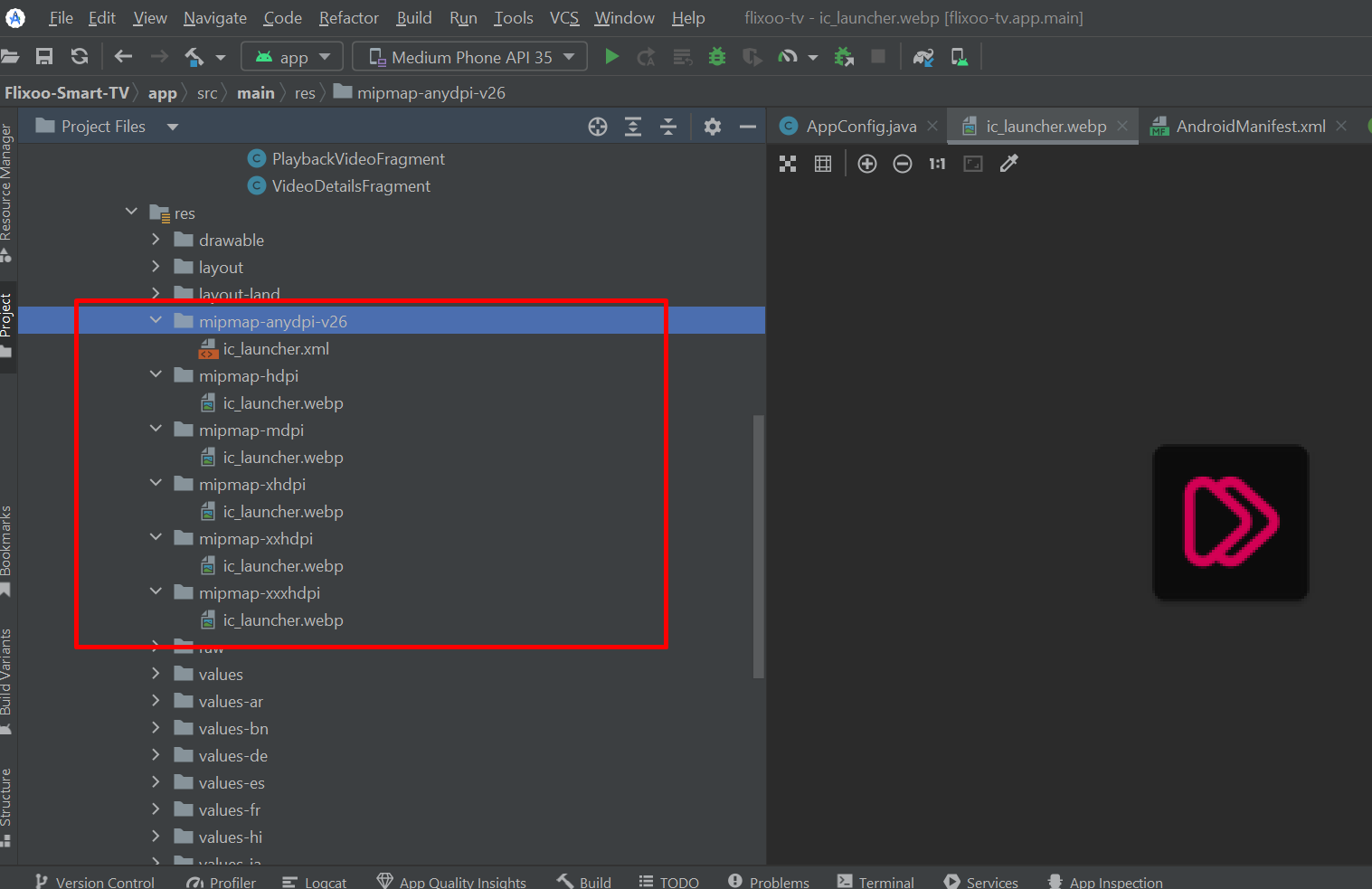The width and height of the screenshot is (1372, 889).
Task: Click the project tree vertical scrollbar
Action: [x=758, y=545]
